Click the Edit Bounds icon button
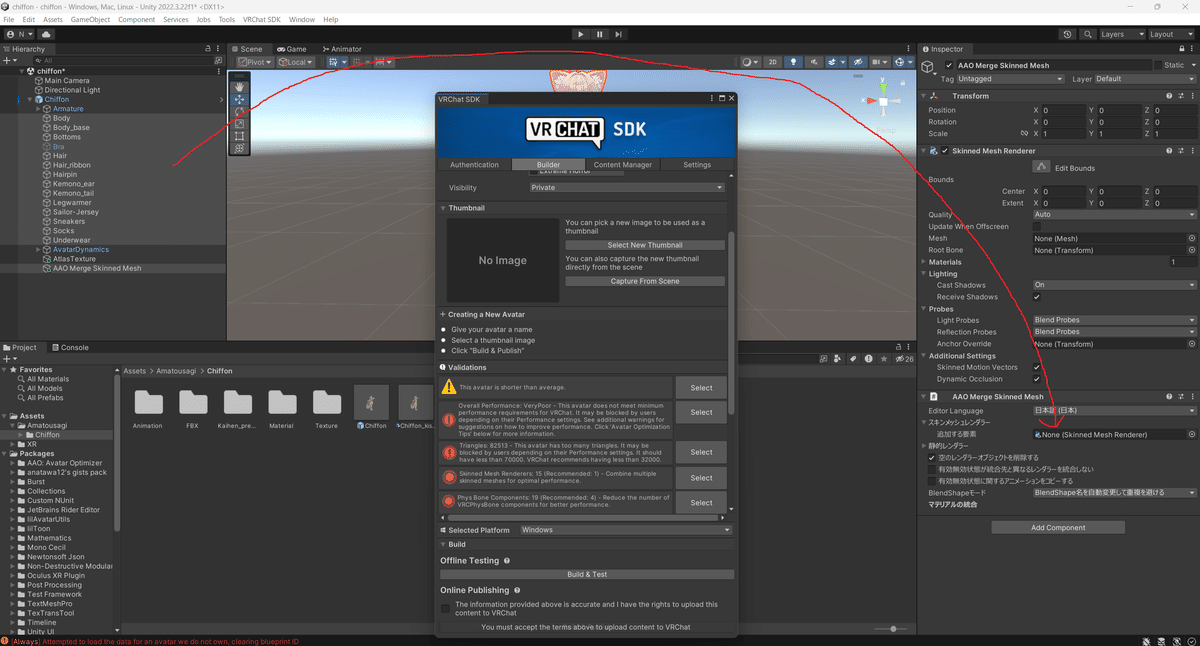Viewport: 1200px width, 646px height. pos(1041,167)
